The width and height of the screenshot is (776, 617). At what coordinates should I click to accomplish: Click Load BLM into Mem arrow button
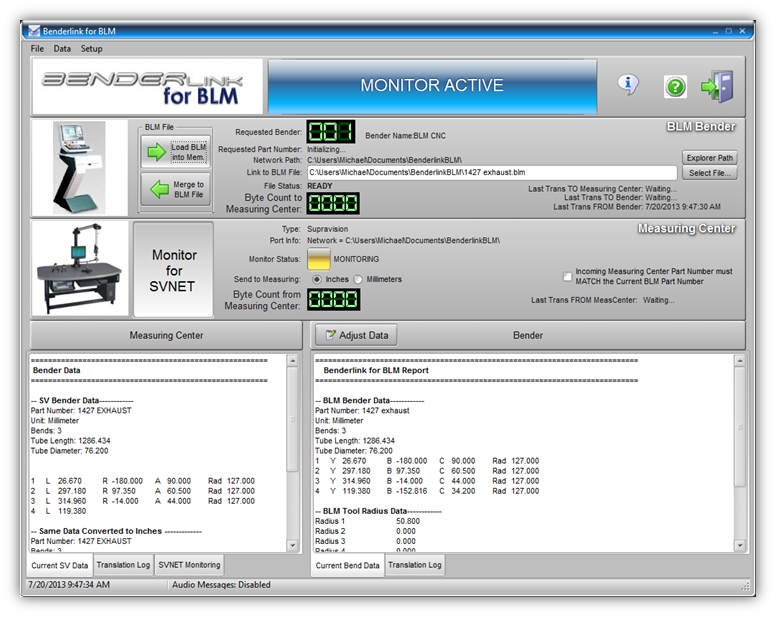pyautogui.click(x=175, y=152)
